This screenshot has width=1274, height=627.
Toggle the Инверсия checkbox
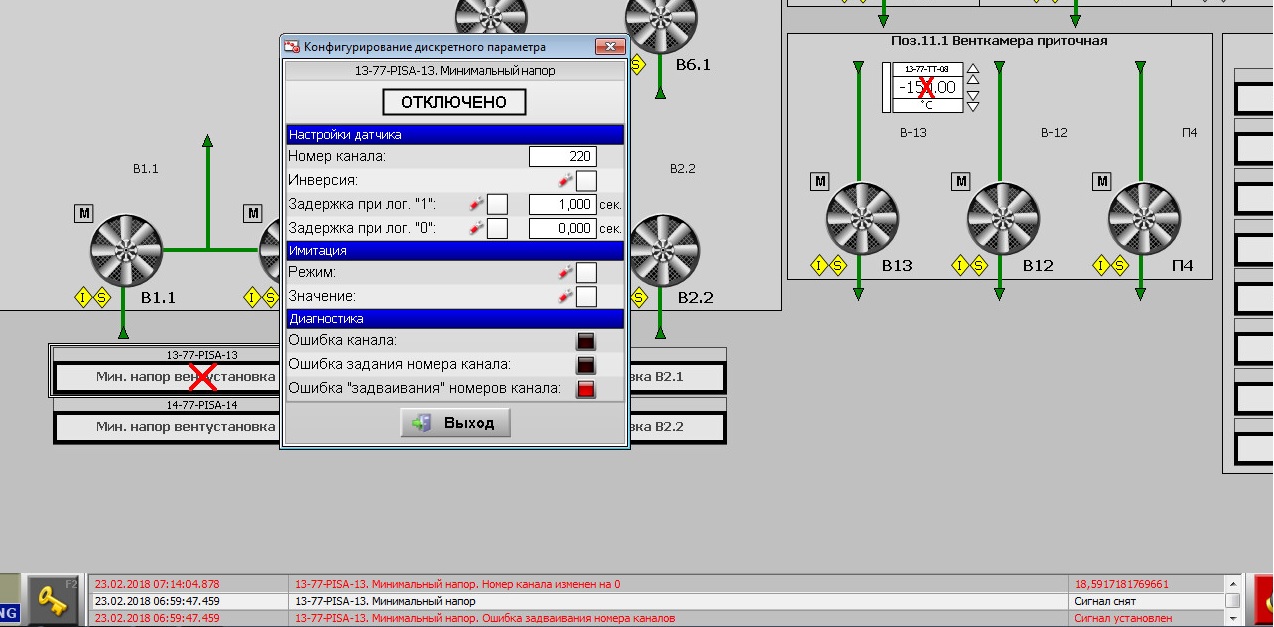click(586, 181)
